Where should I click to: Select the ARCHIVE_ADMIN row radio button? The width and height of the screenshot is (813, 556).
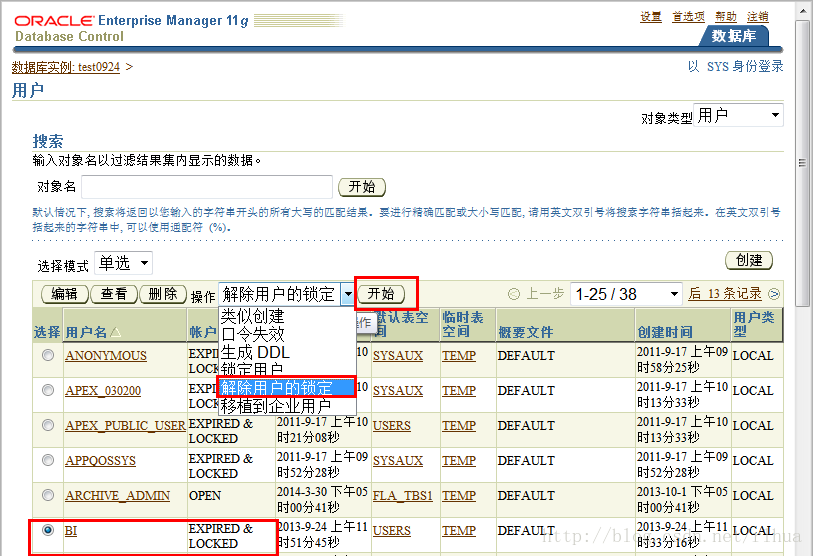(x=48, y=495)
